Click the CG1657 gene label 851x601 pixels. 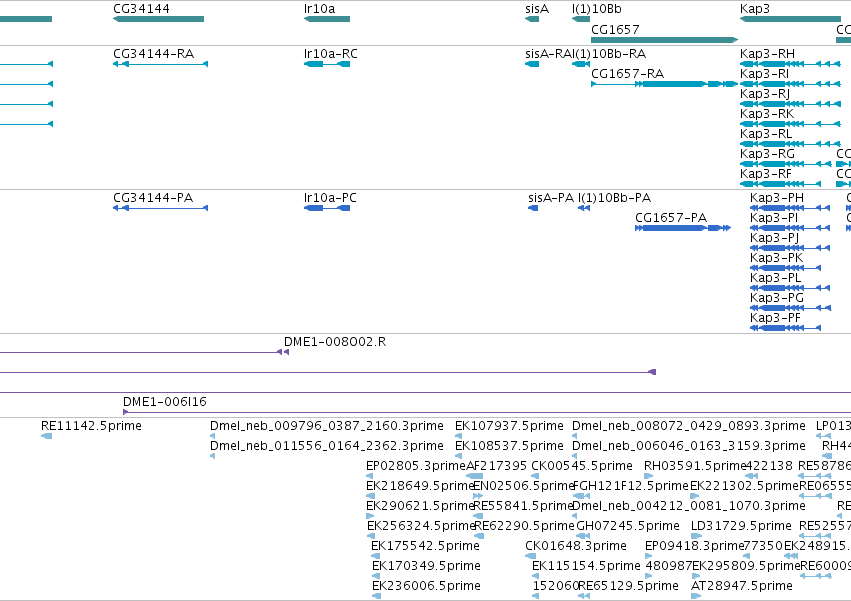tap(615, 29)
